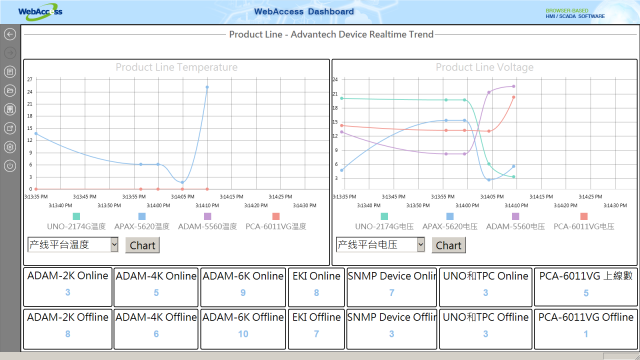Viewport: 640px width, 360px height.
Task: Click the WebAccess logo
Action: (40, 12)
